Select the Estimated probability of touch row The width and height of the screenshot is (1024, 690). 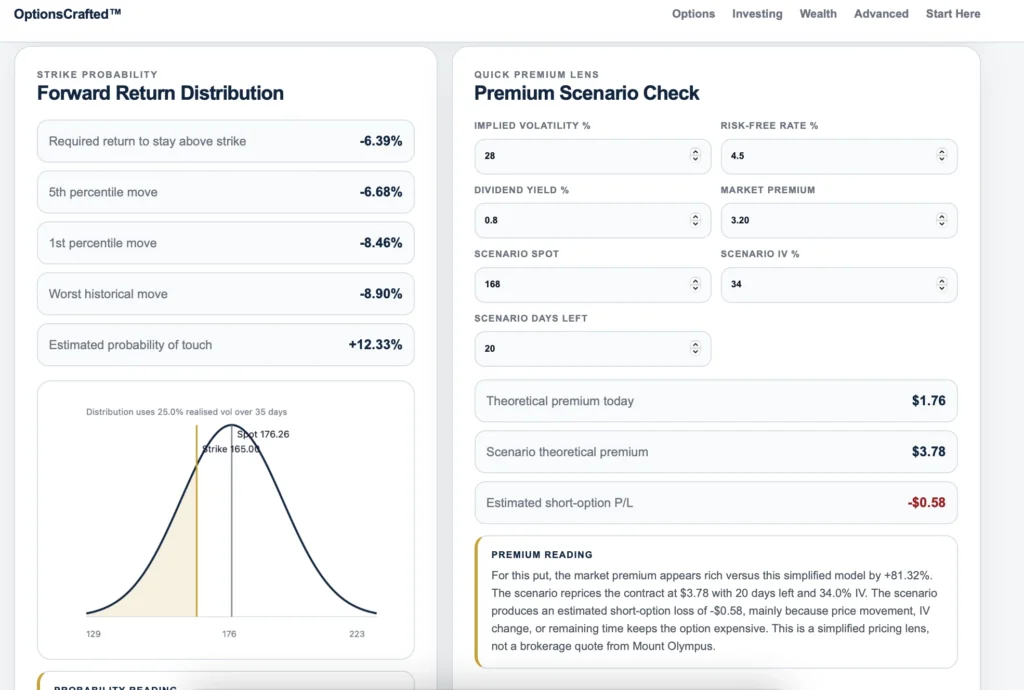225,345
